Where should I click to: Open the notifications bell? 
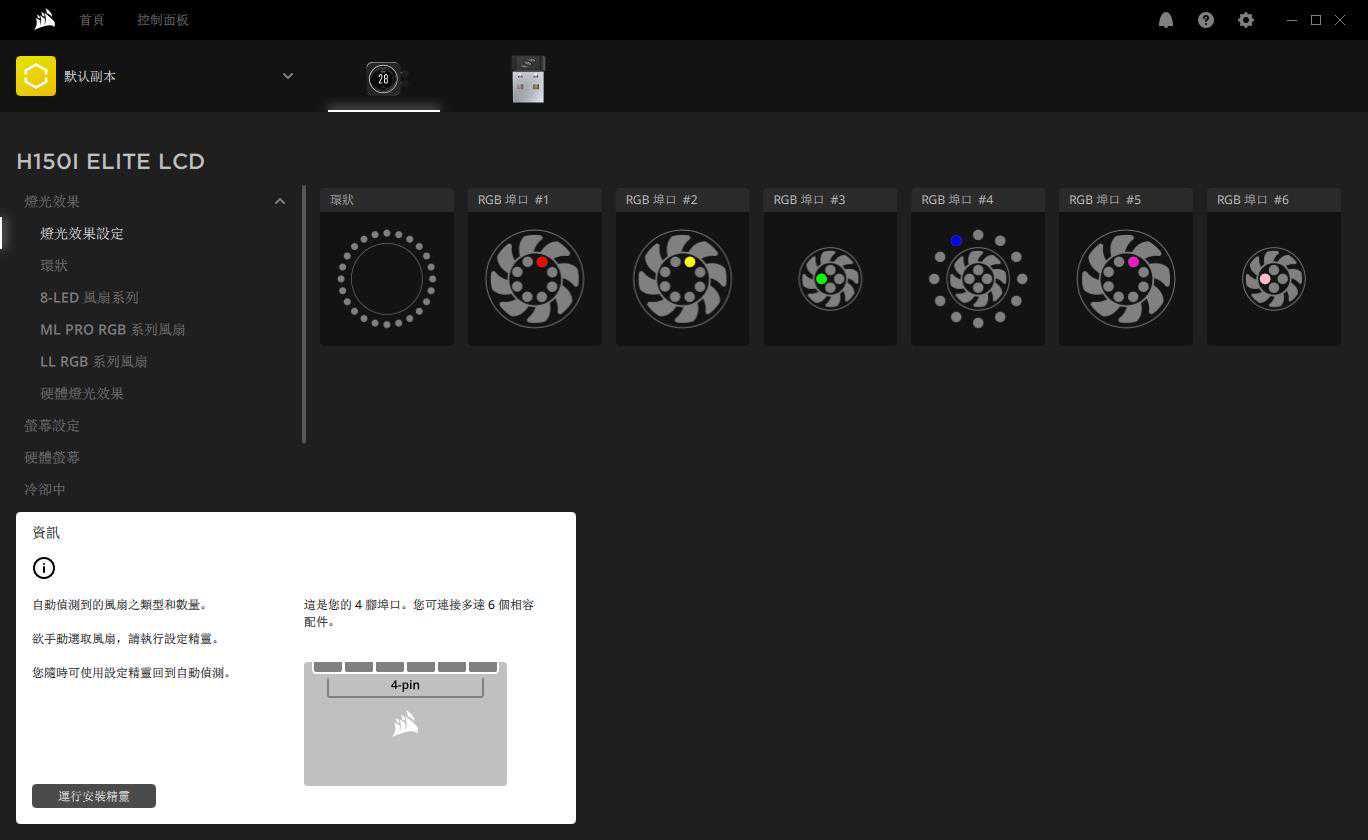click(x=1166, y=20)
